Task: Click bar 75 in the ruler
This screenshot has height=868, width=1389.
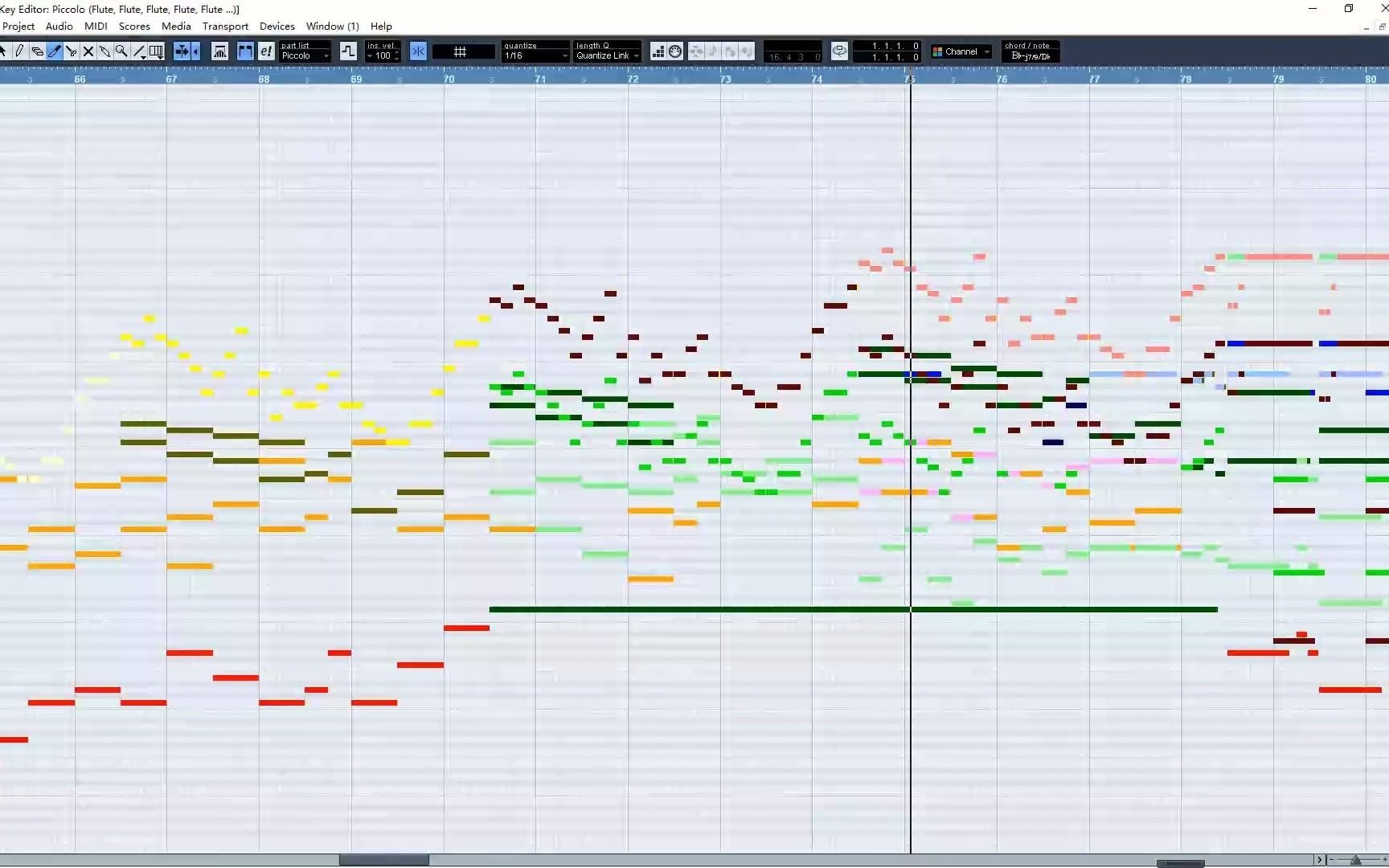Action: [x=910, y=79]
